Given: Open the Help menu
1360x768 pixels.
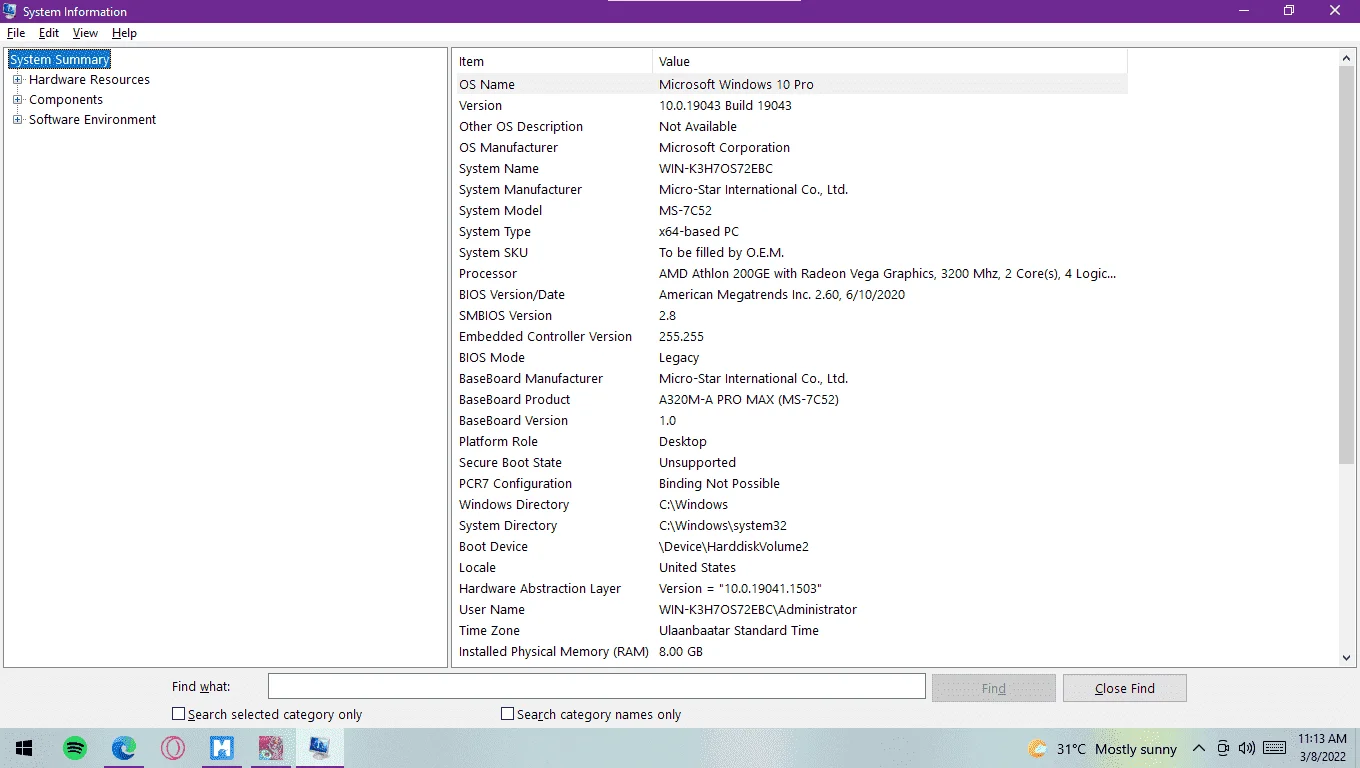Looking at the screenshot, I should 124,33.
